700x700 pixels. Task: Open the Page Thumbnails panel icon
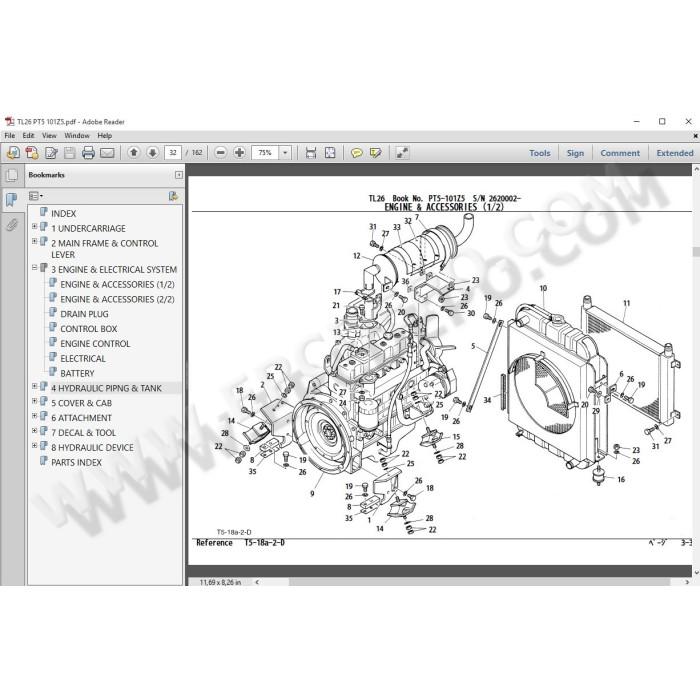click(12, 175)
